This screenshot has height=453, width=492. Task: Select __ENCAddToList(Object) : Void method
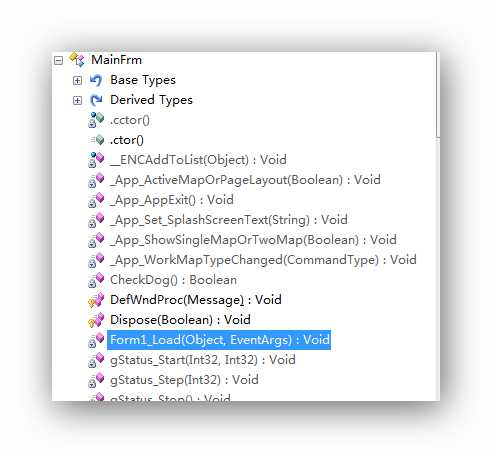coord(198,160)
